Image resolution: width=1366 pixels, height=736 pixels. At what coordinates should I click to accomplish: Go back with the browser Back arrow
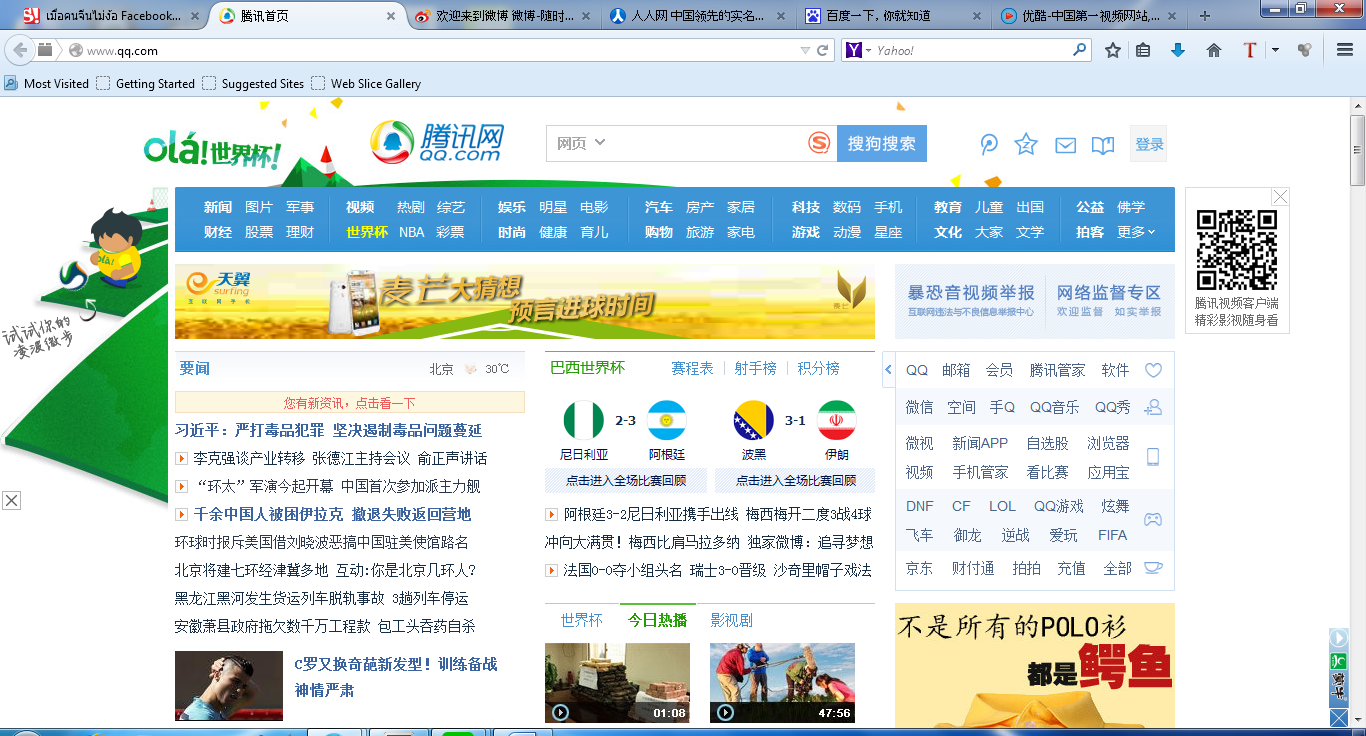point(19,50)
